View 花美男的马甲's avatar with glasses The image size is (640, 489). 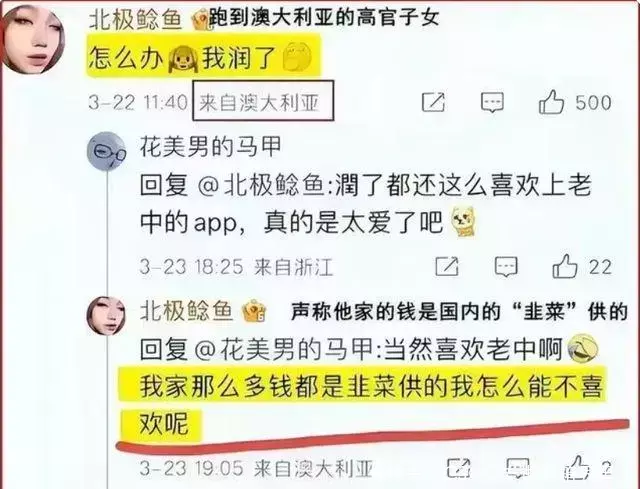click(107, 151)
